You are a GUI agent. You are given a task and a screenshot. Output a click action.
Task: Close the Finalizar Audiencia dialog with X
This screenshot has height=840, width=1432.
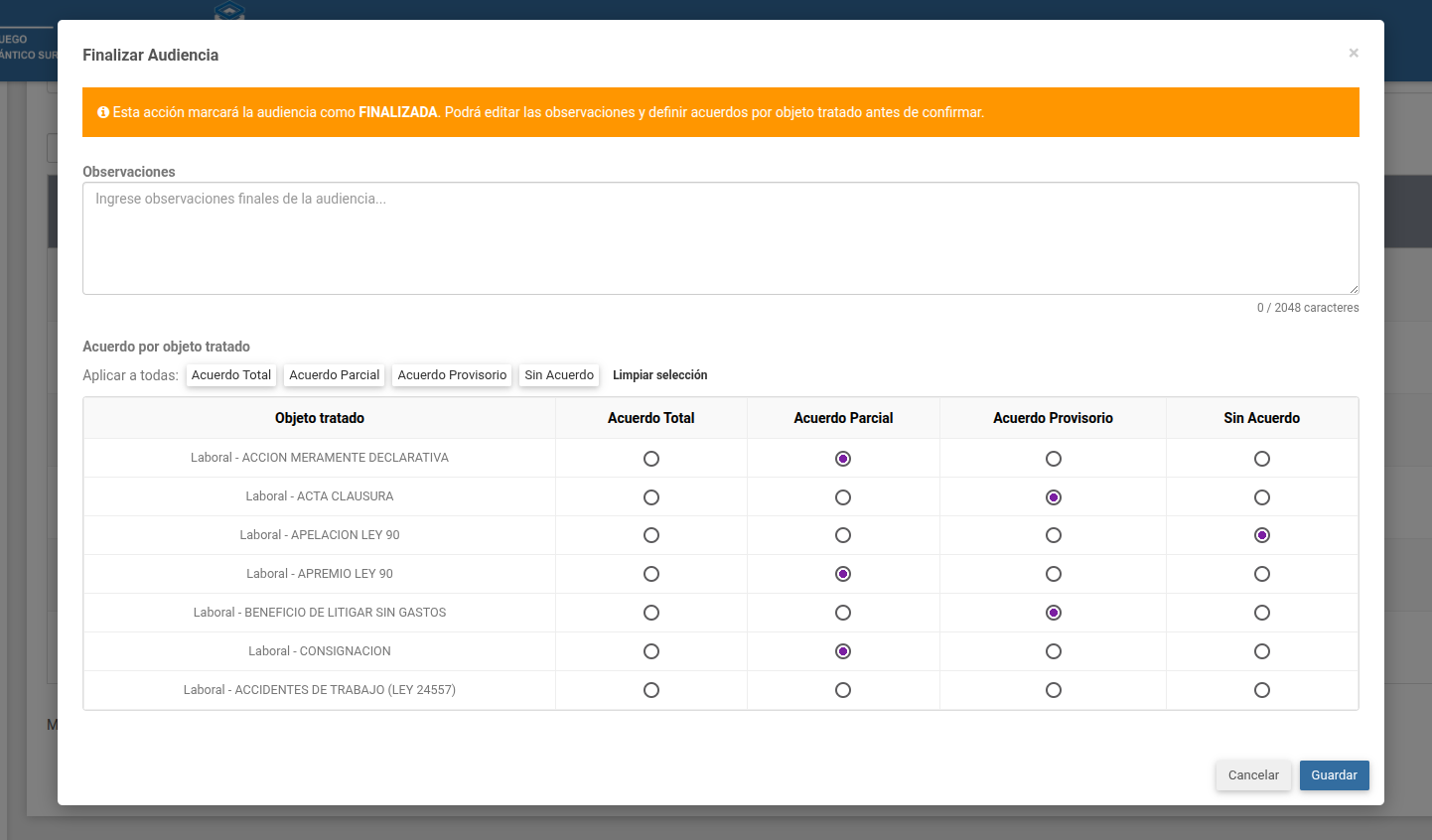[1354, 54]
